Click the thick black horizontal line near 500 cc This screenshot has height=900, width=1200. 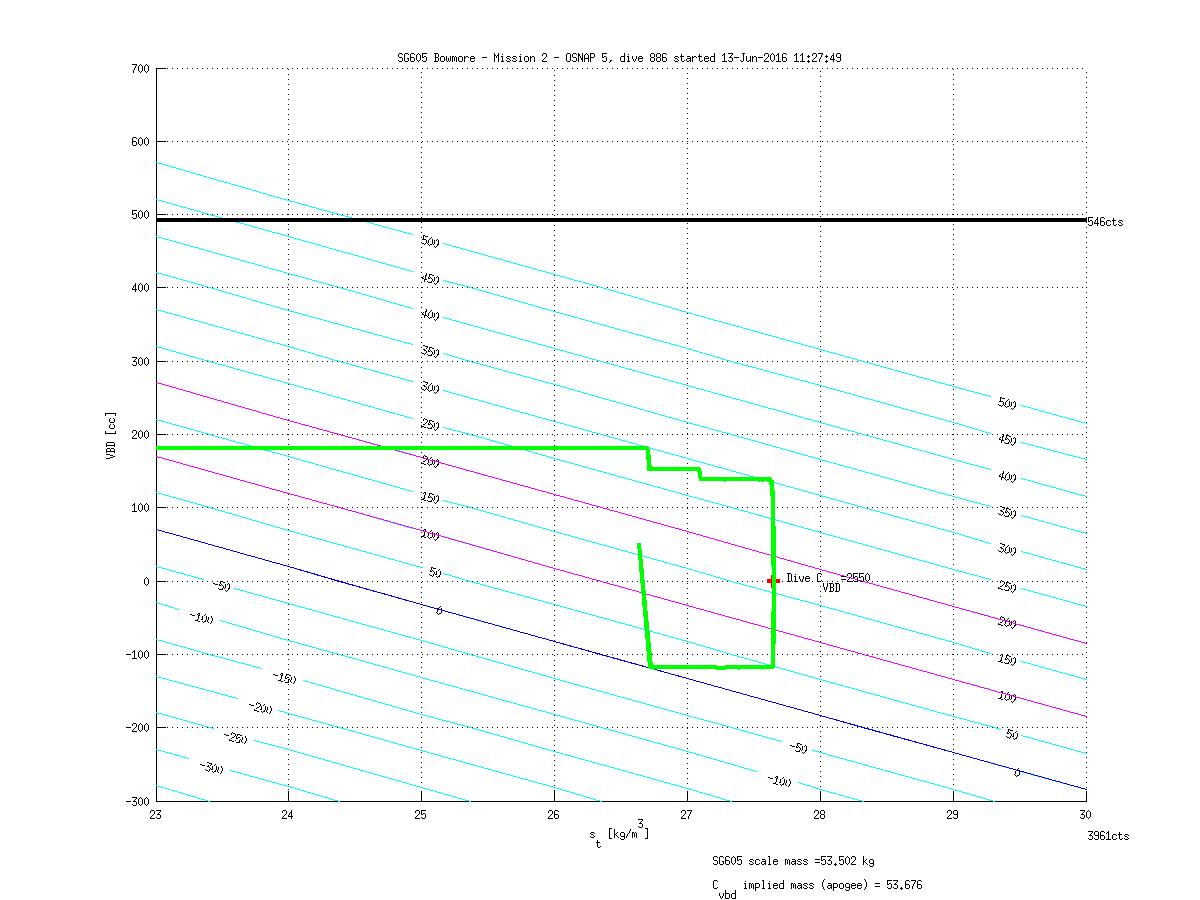click(621, 220)
